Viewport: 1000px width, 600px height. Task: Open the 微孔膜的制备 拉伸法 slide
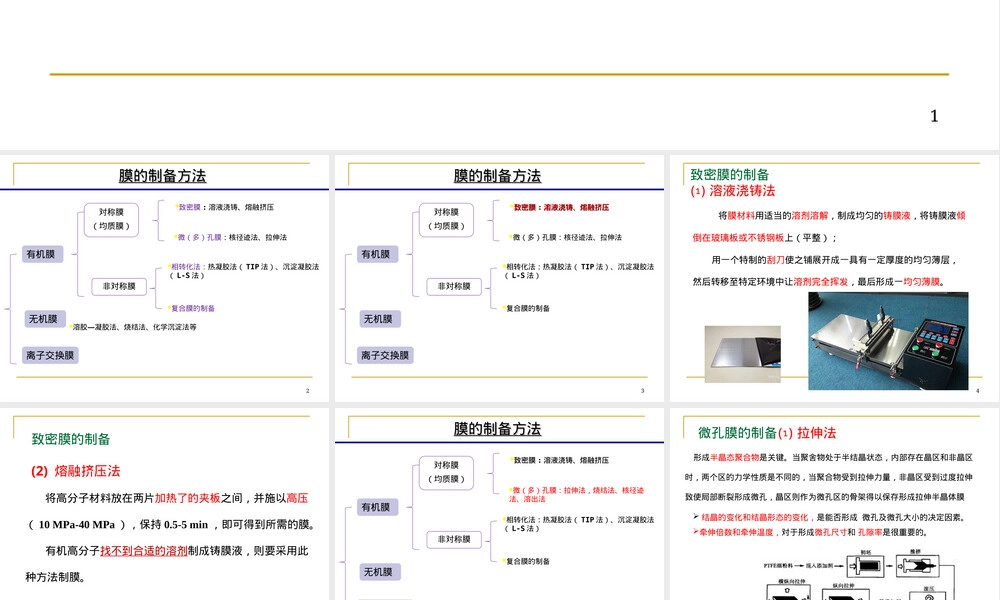pos(834,504)
